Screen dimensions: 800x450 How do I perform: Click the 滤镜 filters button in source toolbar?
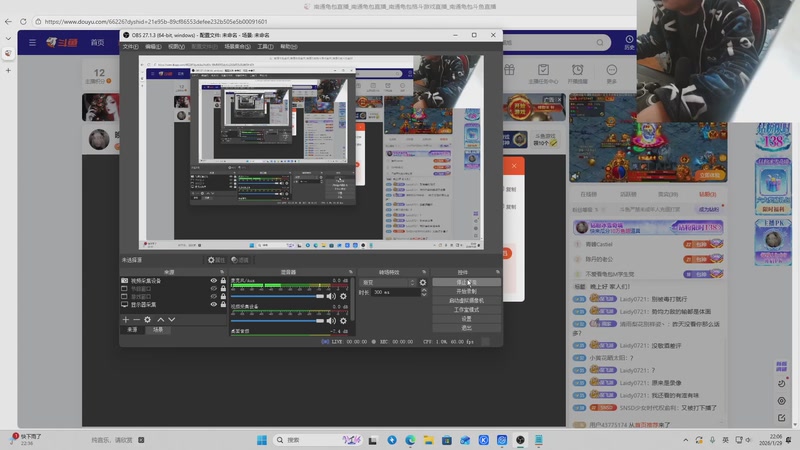(x=240, y=260)
